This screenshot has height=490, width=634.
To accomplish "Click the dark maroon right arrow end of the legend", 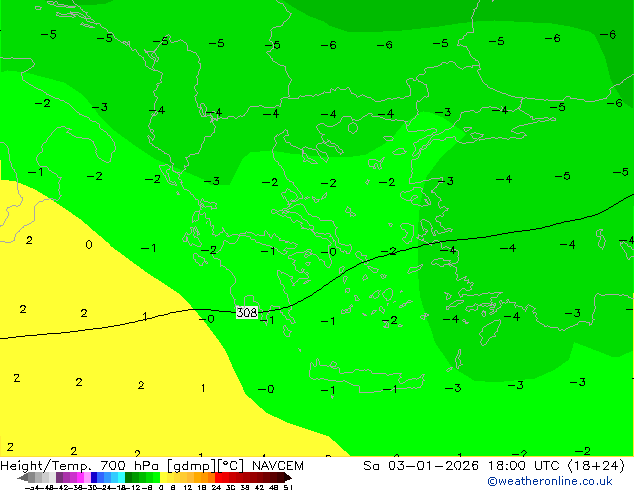I will pyautogui.click(x=288, y=477).
